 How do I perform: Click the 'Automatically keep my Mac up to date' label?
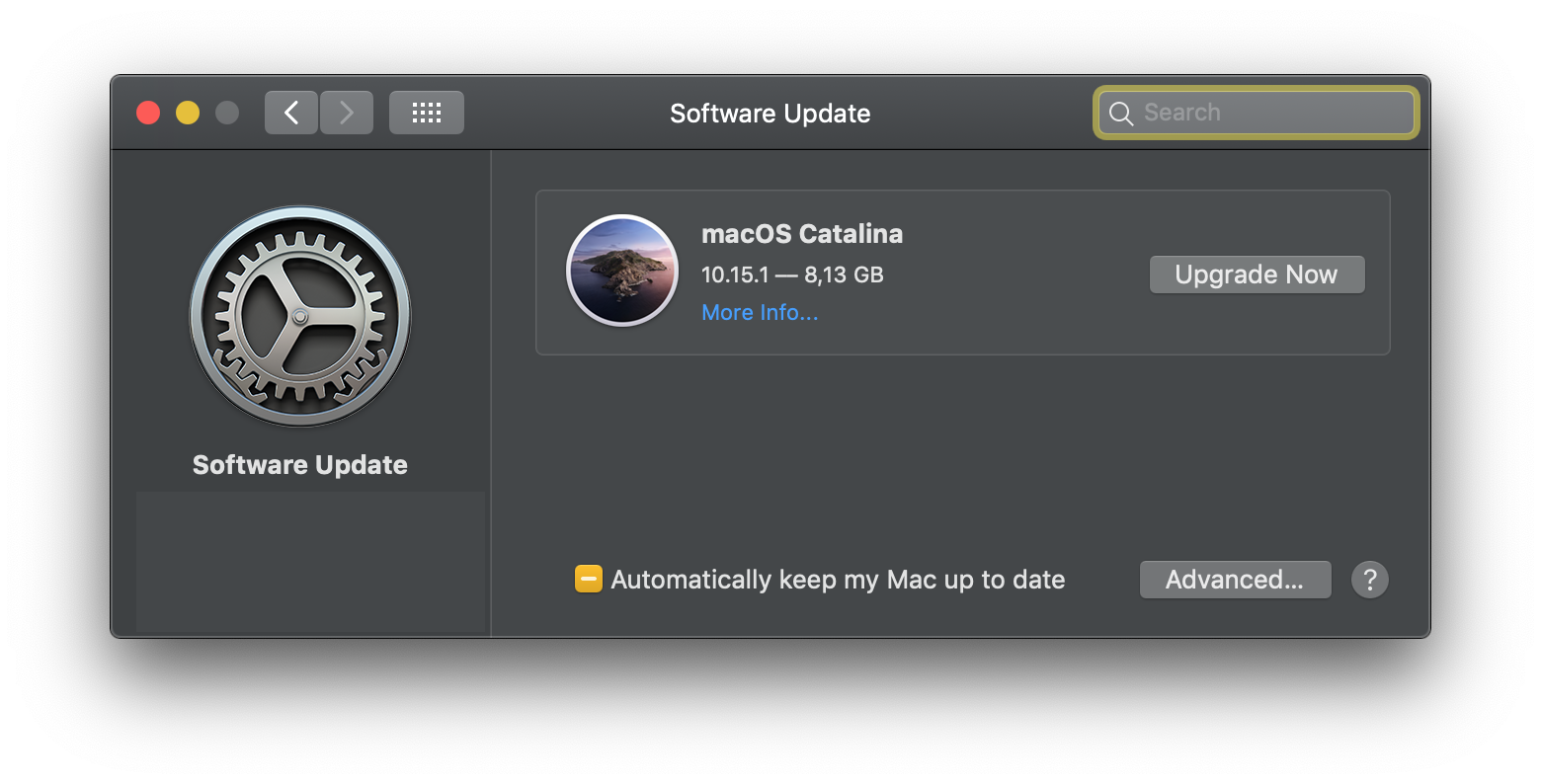coord(838,580)
